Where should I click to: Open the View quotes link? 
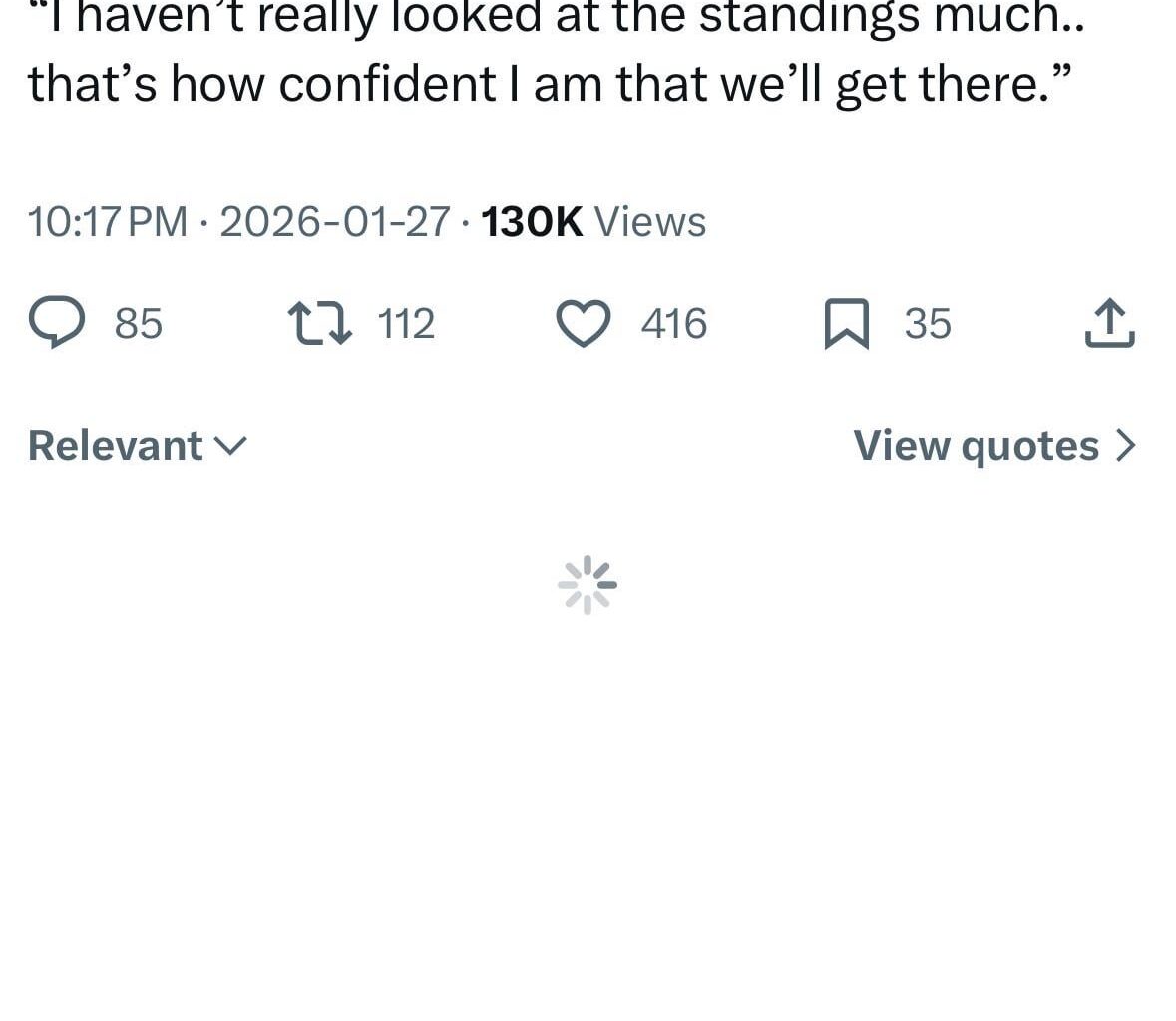pos(977,446)
